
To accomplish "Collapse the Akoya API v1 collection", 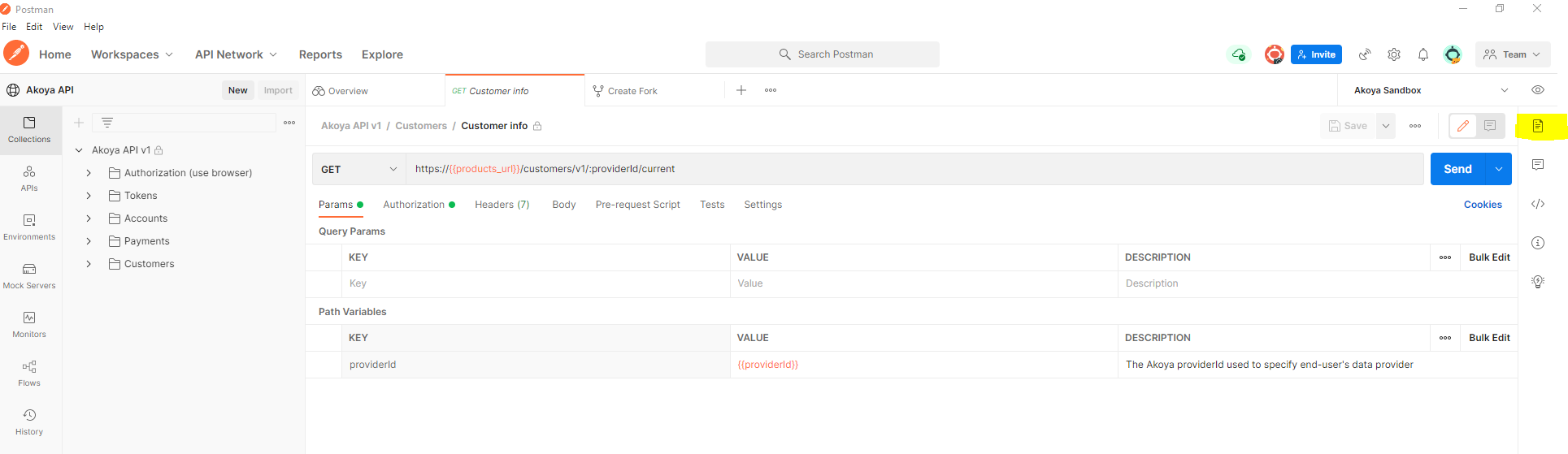I will tap(79, 150).
